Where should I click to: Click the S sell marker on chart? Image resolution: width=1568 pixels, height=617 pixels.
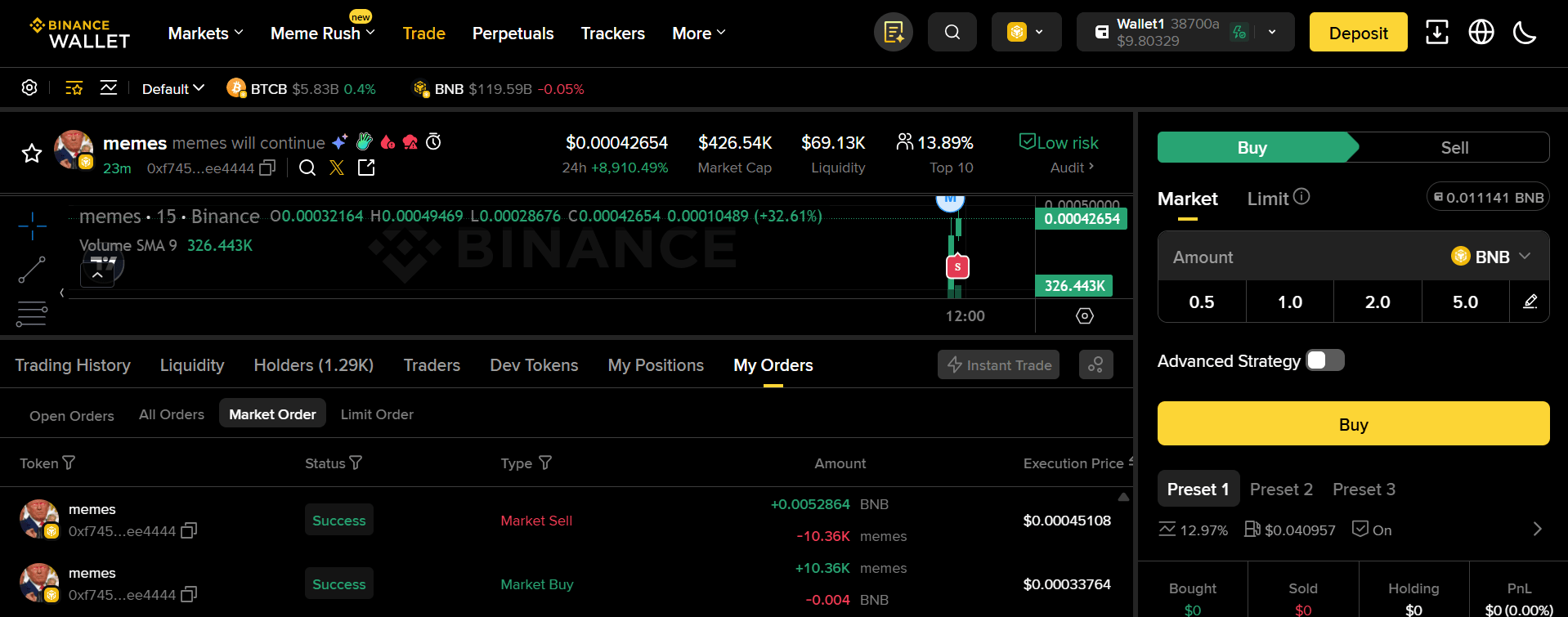pyautogui.click(x=957, y=266)
